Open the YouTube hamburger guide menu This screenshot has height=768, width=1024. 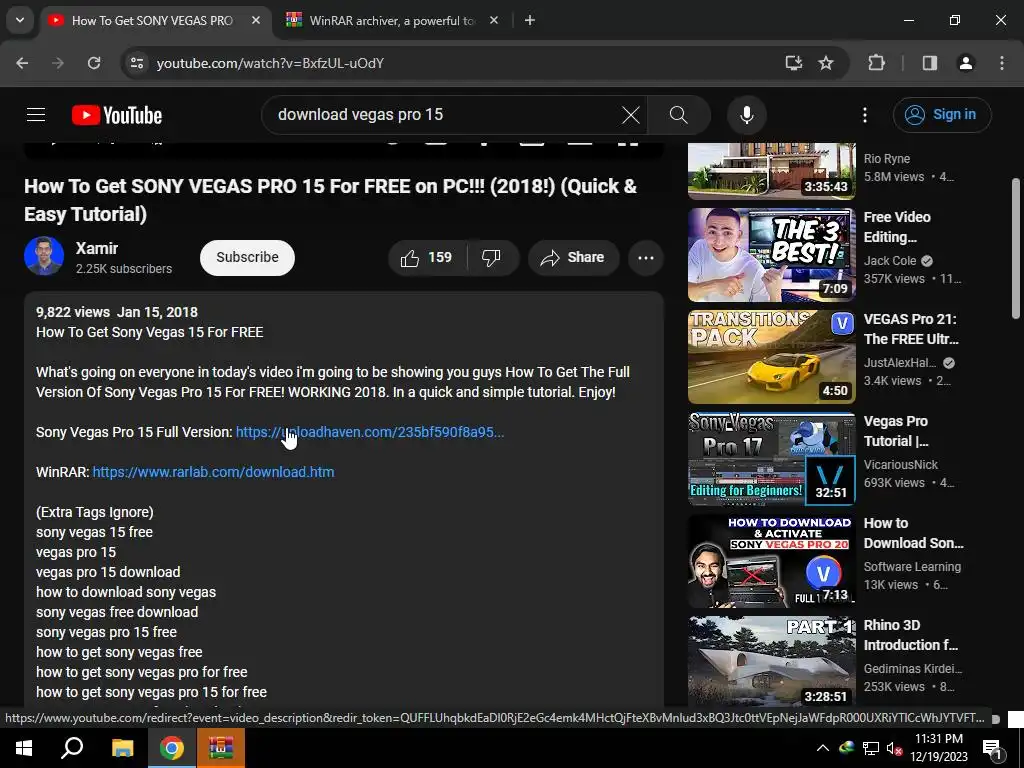click(36, 115)
